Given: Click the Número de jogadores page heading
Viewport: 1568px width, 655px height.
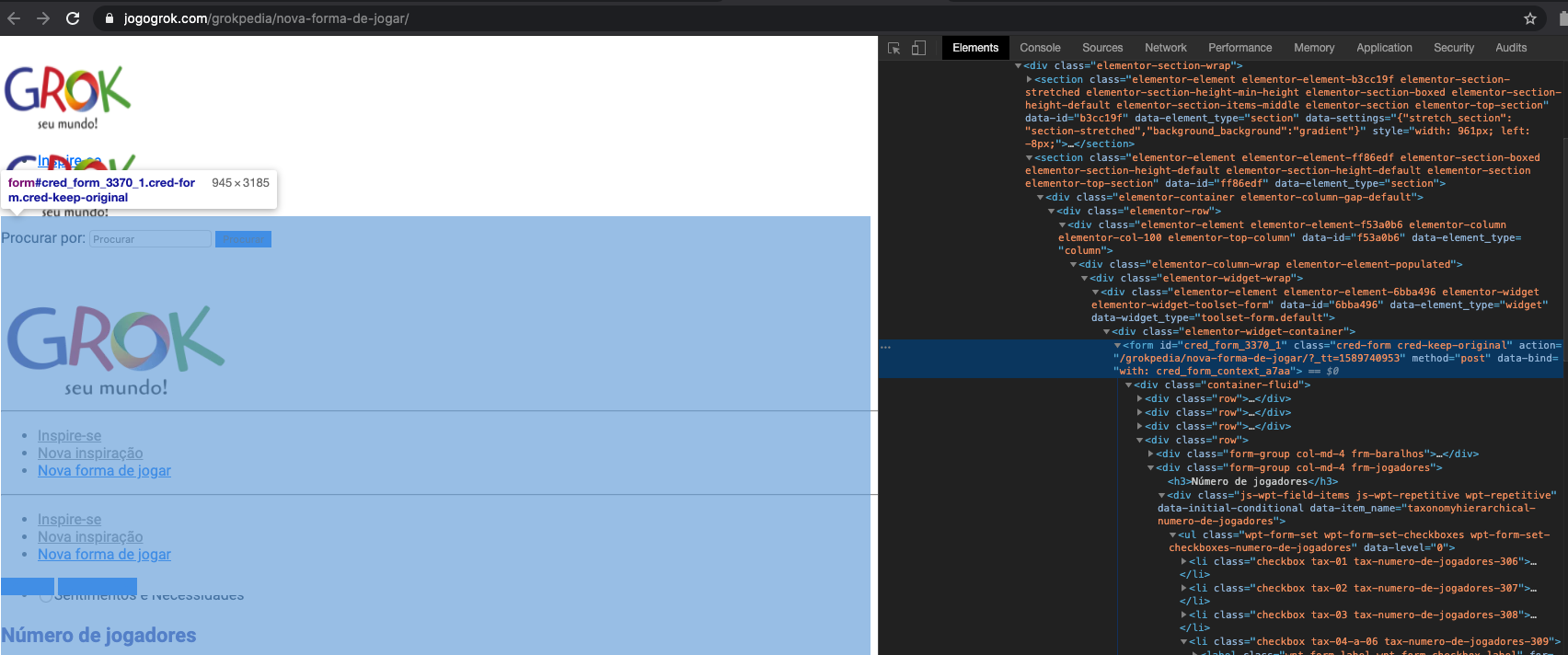Looking at the screenshot, I should click(98, 636).
